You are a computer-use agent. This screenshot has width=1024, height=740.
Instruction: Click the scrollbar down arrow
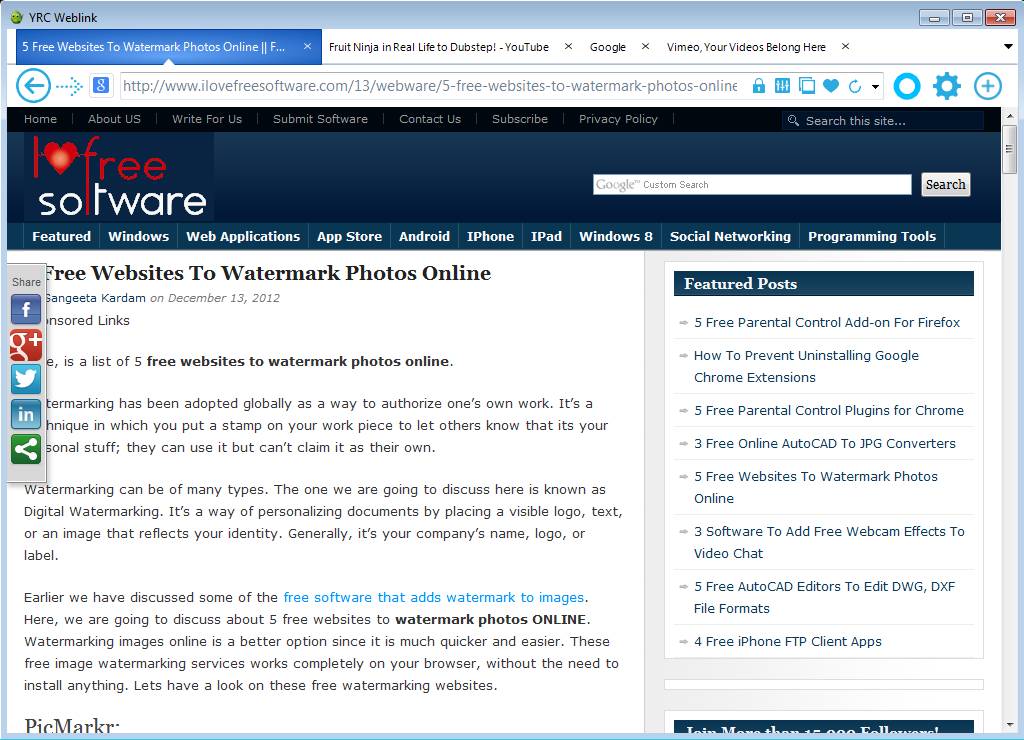[1010, 725]
